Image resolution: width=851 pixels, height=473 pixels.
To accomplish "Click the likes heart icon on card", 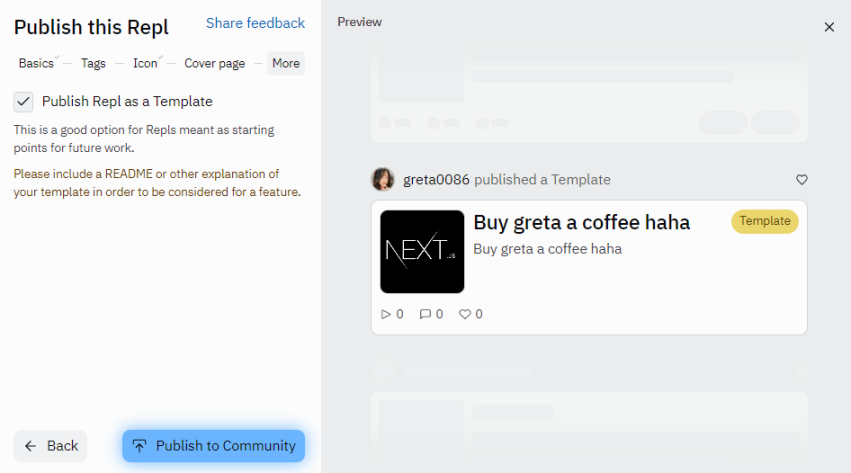I will (464, 314).
